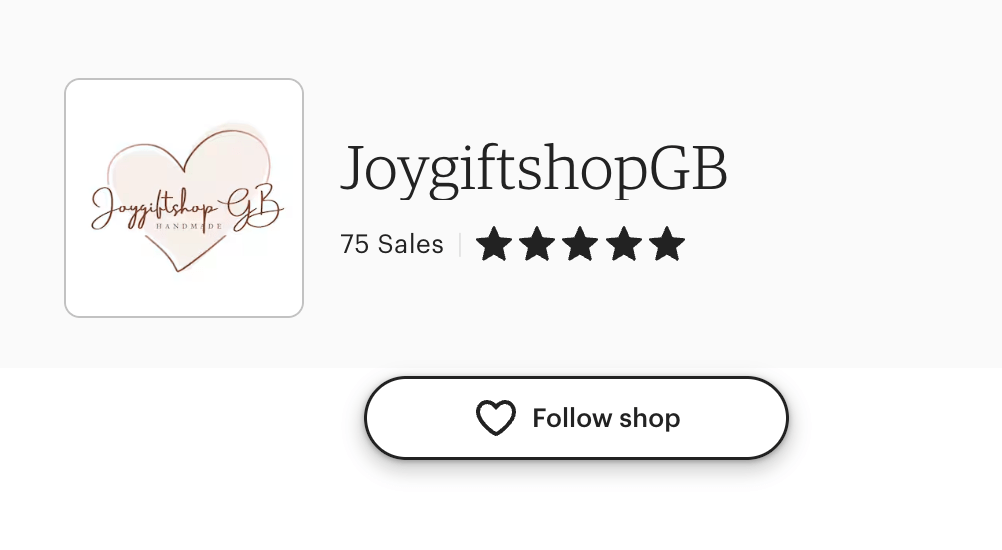Click the fourth rating star
The width and height of the screenshot is (1002, 550).
pyautogui.click(x=623, y=244)
